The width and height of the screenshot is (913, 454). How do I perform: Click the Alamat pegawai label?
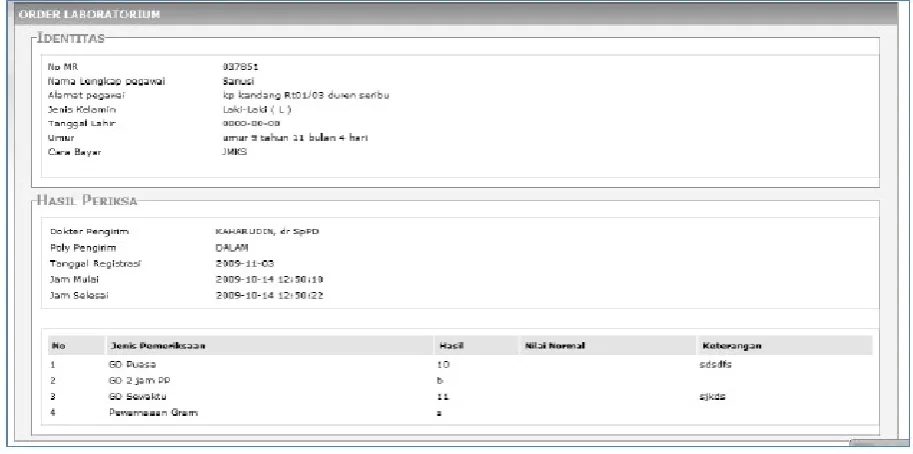[87, 95]
